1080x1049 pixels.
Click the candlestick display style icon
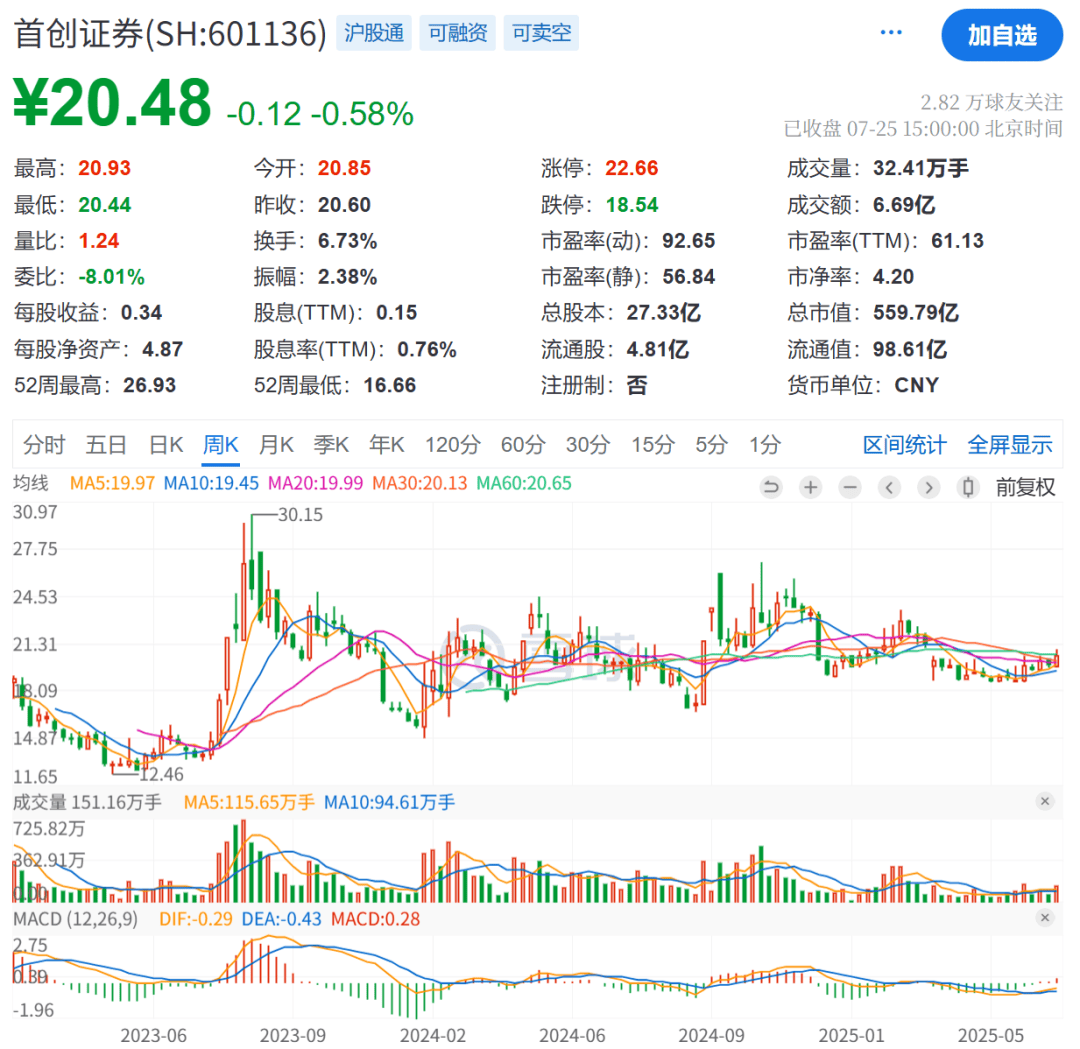coord(968,488)
